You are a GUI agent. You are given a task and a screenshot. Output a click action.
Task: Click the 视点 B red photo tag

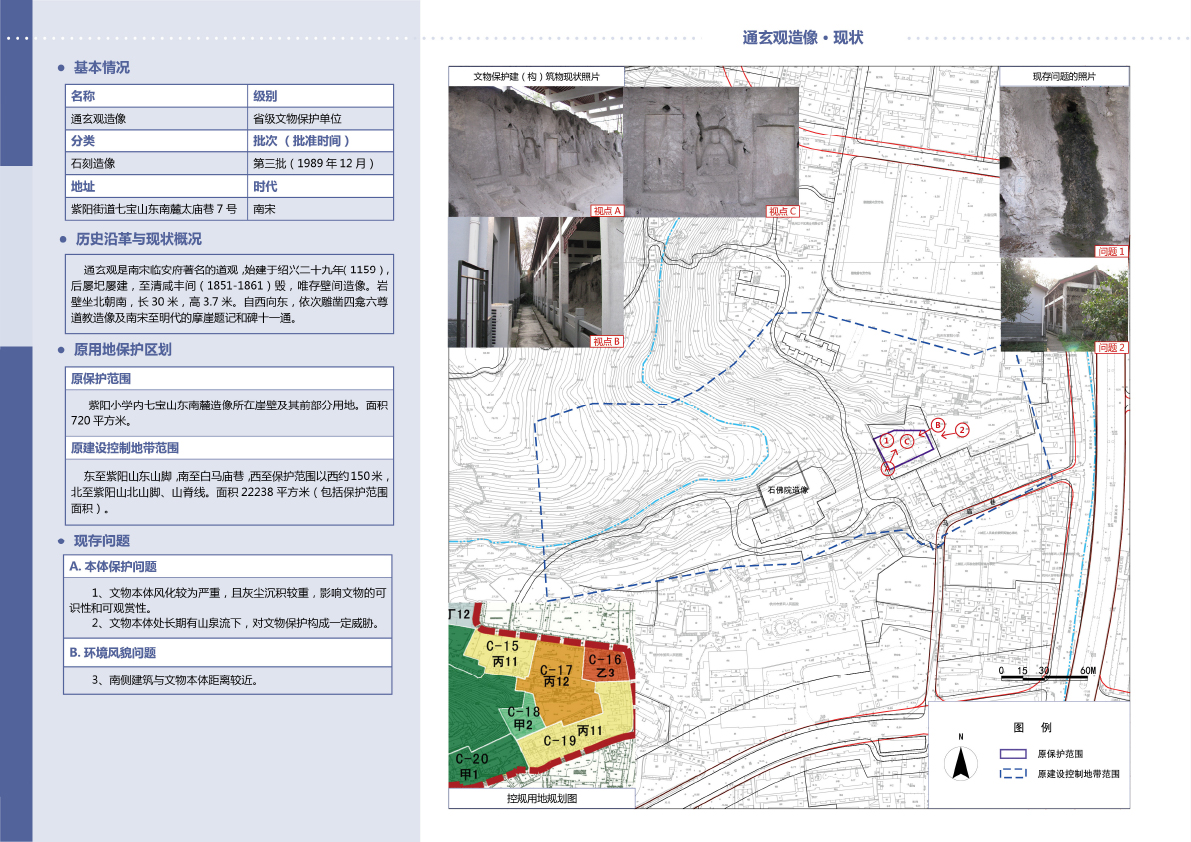pyautogui.click(x=608, y=342)
